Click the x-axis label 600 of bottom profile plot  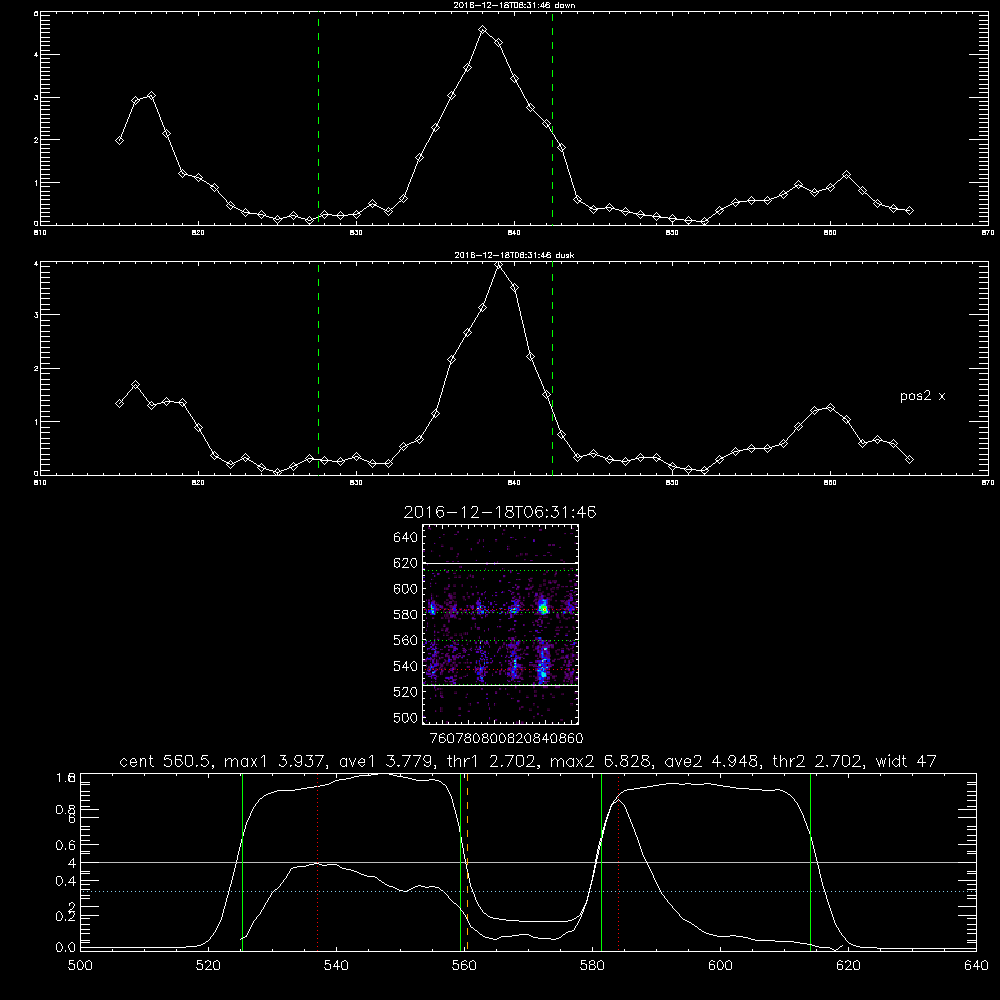(720, 966)
